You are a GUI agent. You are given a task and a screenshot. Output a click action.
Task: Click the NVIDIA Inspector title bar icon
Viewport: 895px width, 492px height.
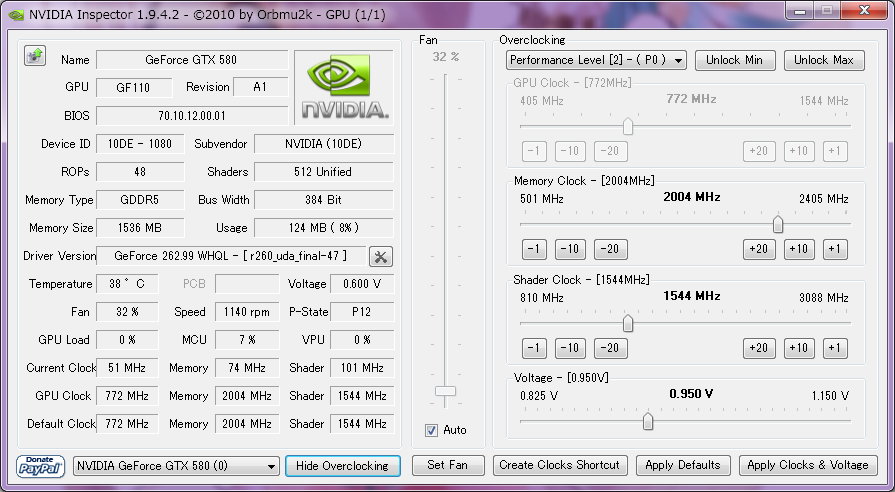(17, 15)
